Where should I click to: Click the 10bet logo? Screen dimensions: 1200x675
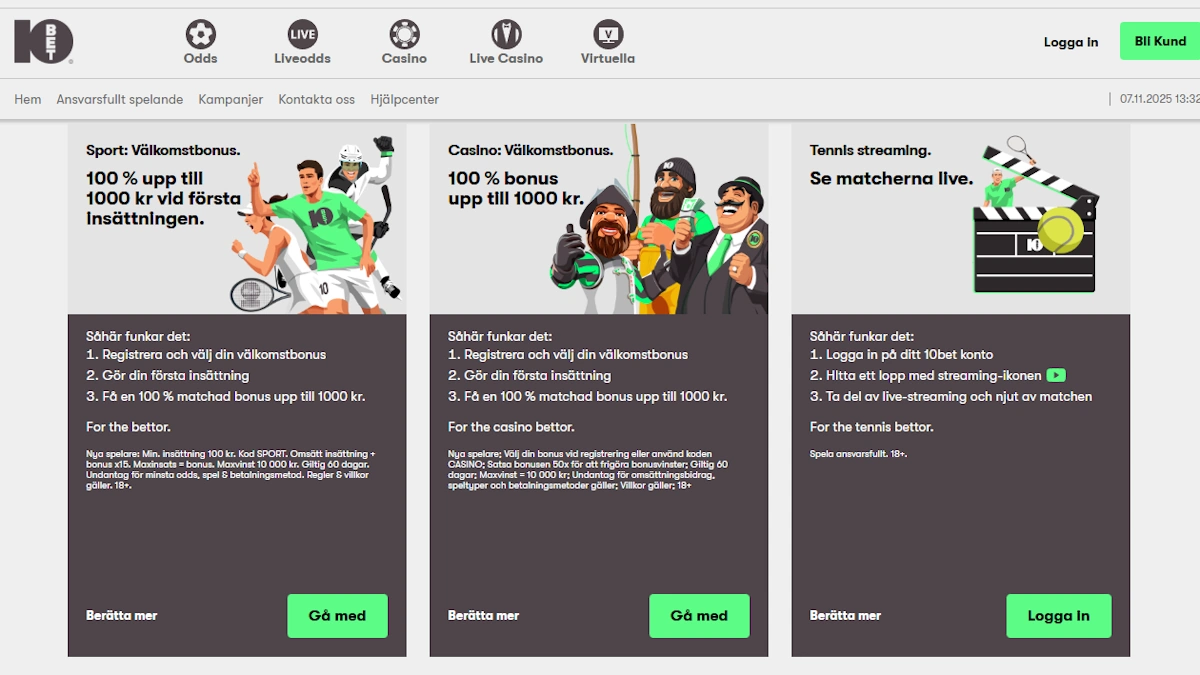coord(43,42)
